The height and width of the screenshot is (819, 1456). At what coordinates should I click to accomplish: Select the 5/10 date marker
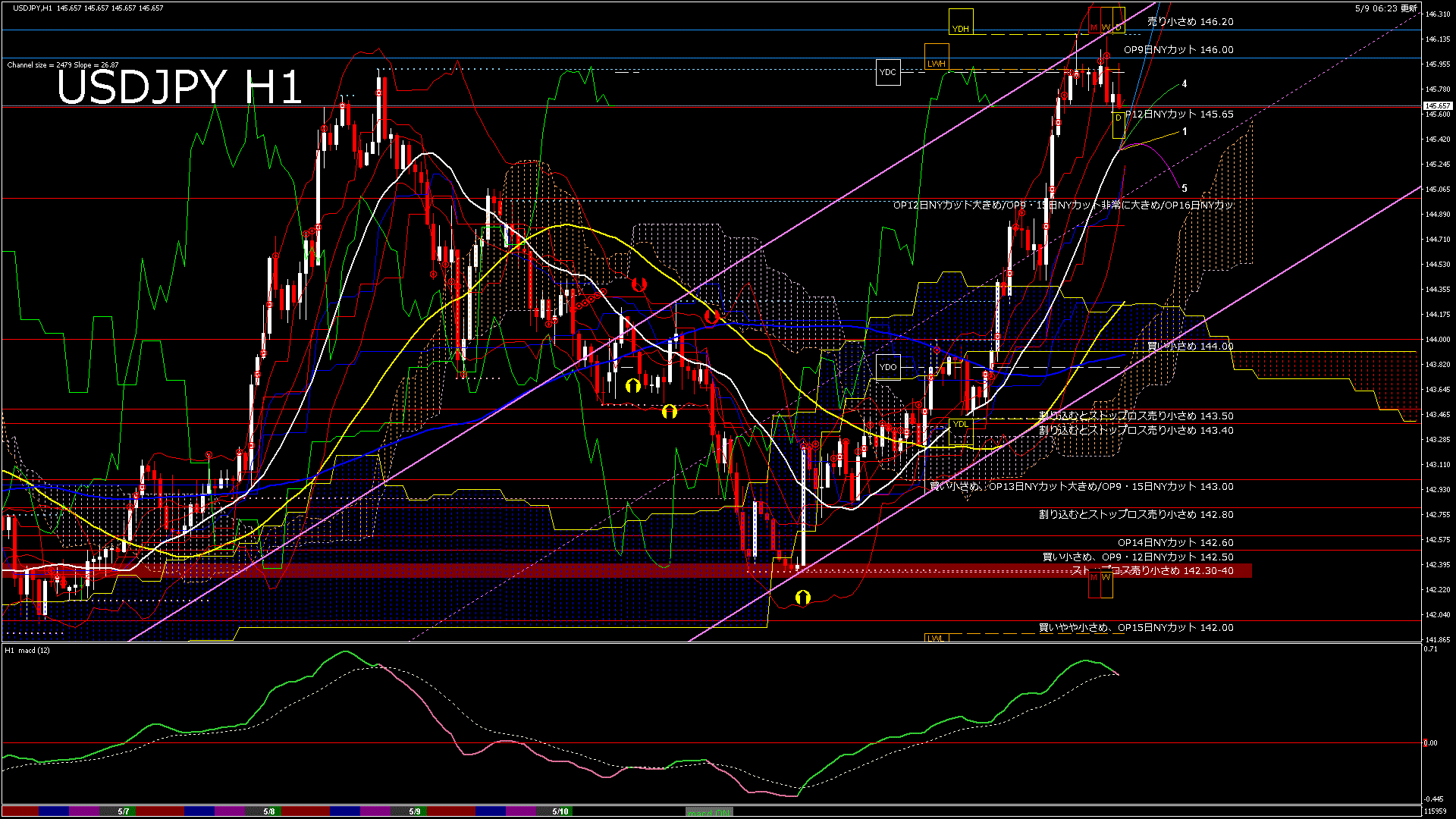pyautogui.click(x=560, y=811)
